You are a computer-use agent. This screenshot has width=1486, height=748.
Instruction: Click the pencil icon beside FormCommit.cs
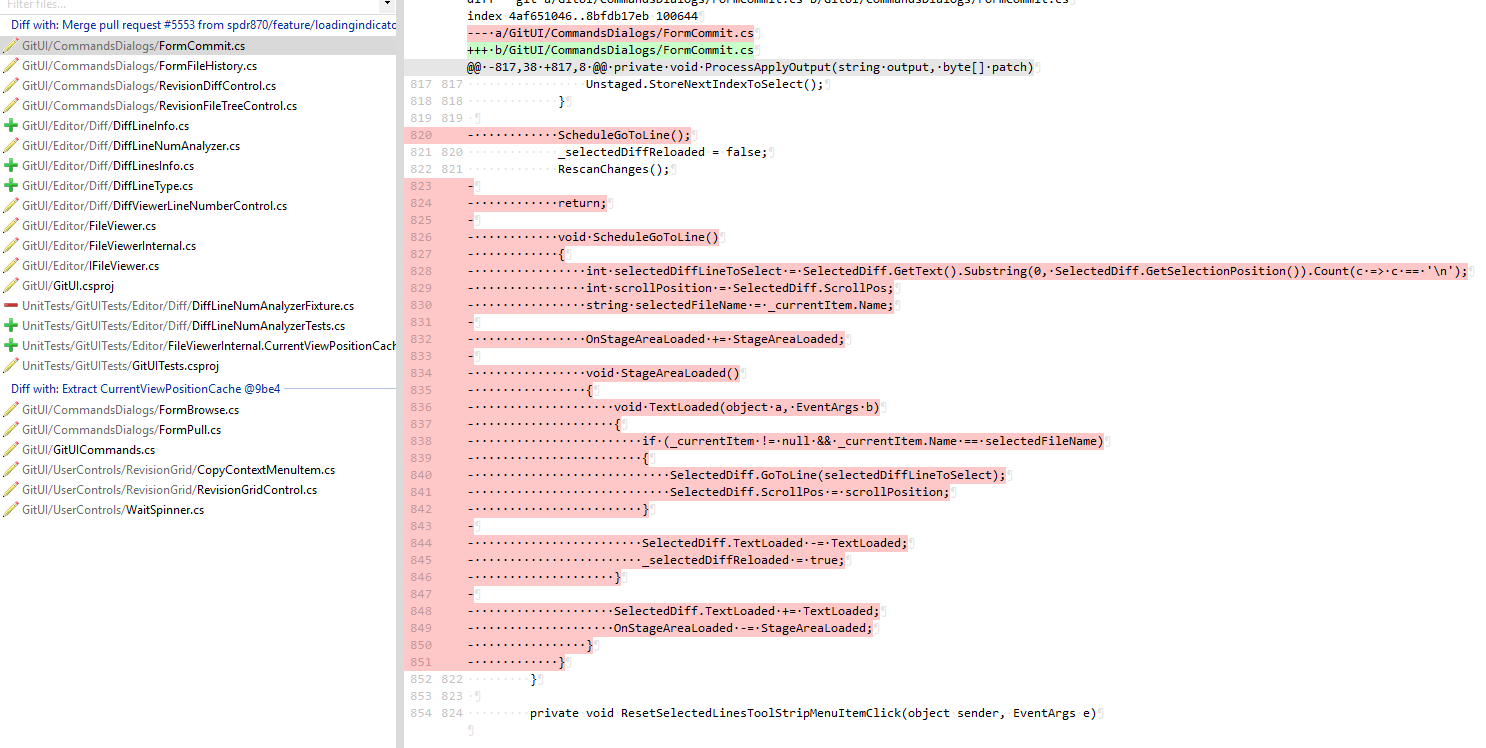point(8,45)
